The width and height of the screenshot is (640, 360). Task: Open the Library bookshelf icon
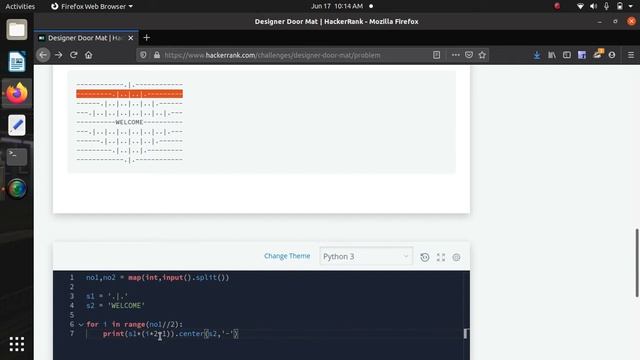tap(552, 55)
